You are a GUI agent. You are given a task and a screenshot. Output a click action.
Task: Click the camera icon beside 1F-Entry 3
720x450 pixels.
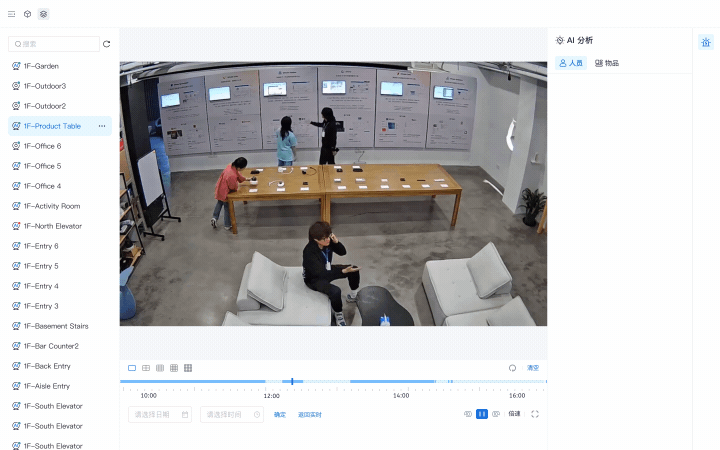pyautogui.click(x=16, y=306)
